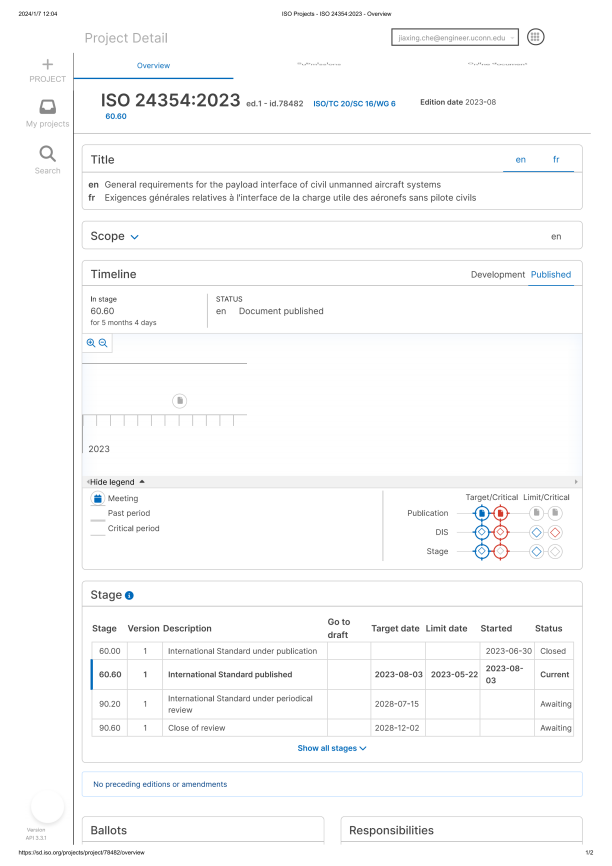Screen dimensions: 612x866
Task: Switch Title language to fr
Action: click(556, 159)
